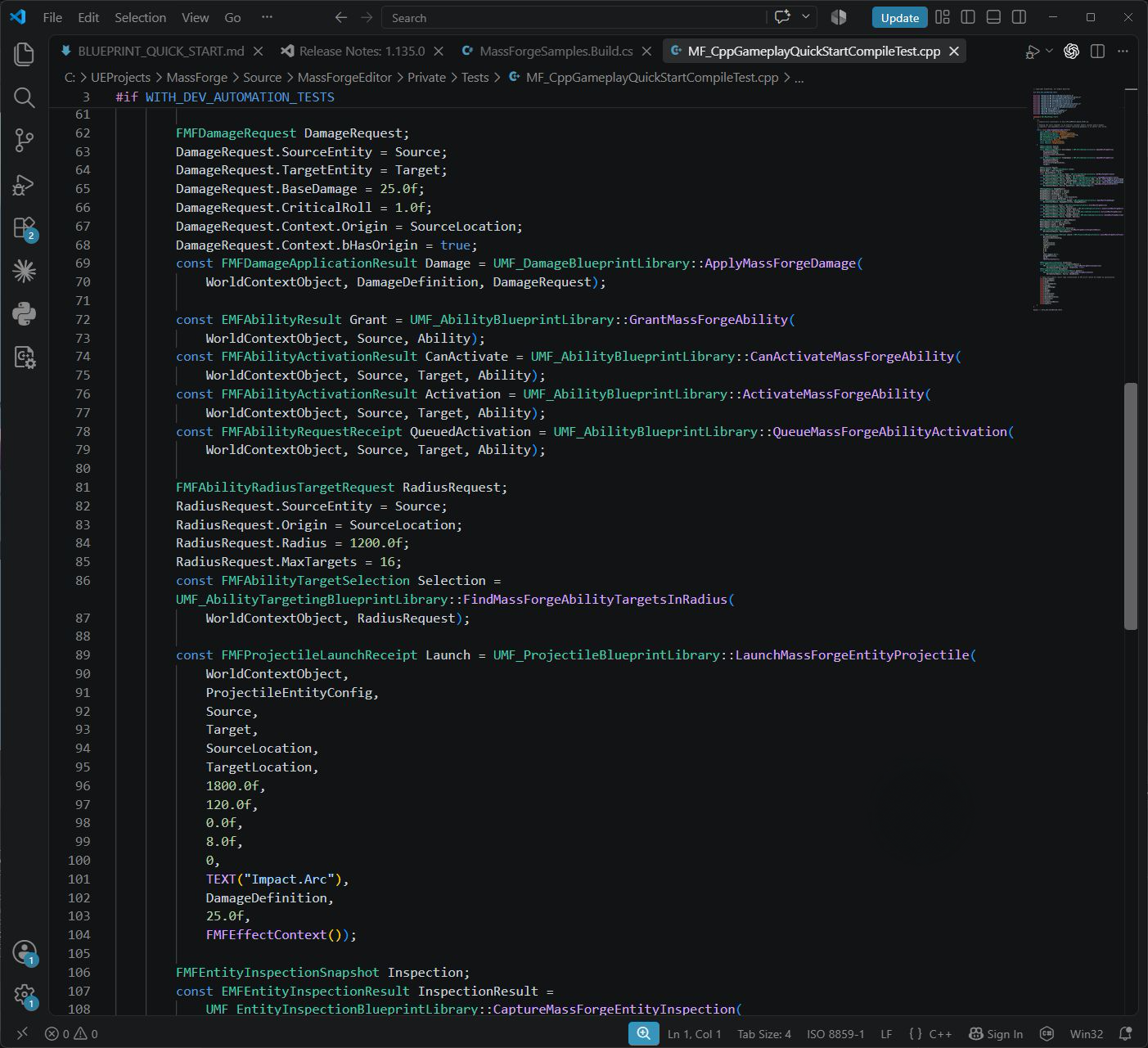This screenshot has width=1148, height=1048.
Task: Close the Release Notes tab
Action: click(x=439, y=51)
